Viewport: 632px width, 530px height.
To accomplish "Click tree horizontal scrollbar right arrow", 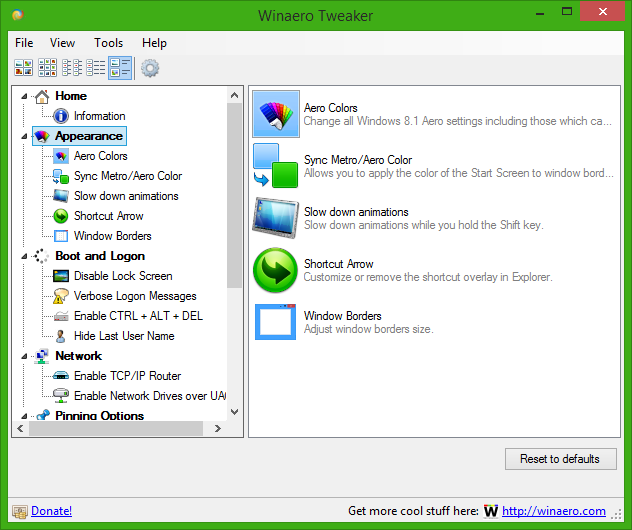I will coord(218,428).
